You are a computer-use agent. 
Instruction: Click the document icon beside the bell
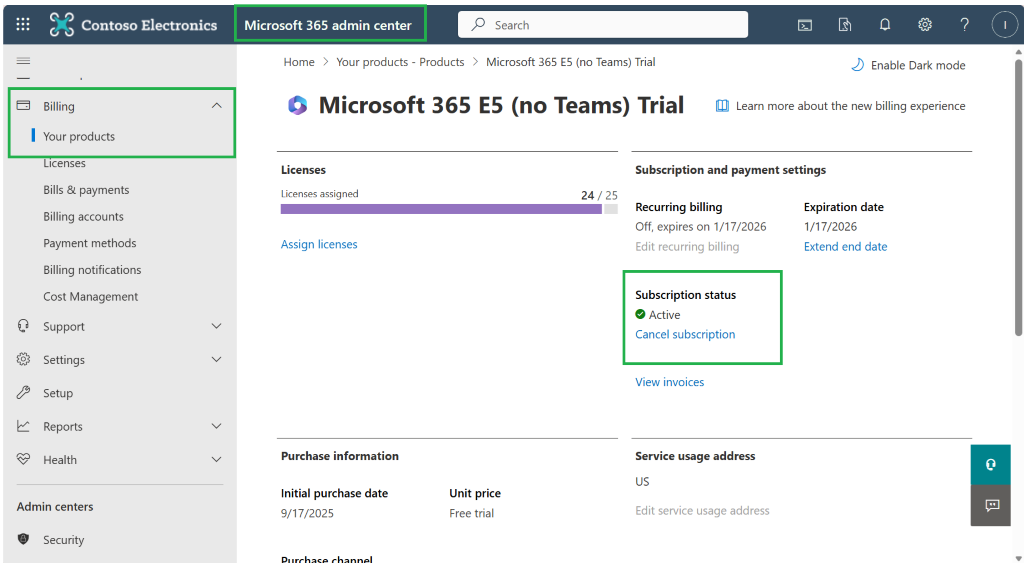844,25
